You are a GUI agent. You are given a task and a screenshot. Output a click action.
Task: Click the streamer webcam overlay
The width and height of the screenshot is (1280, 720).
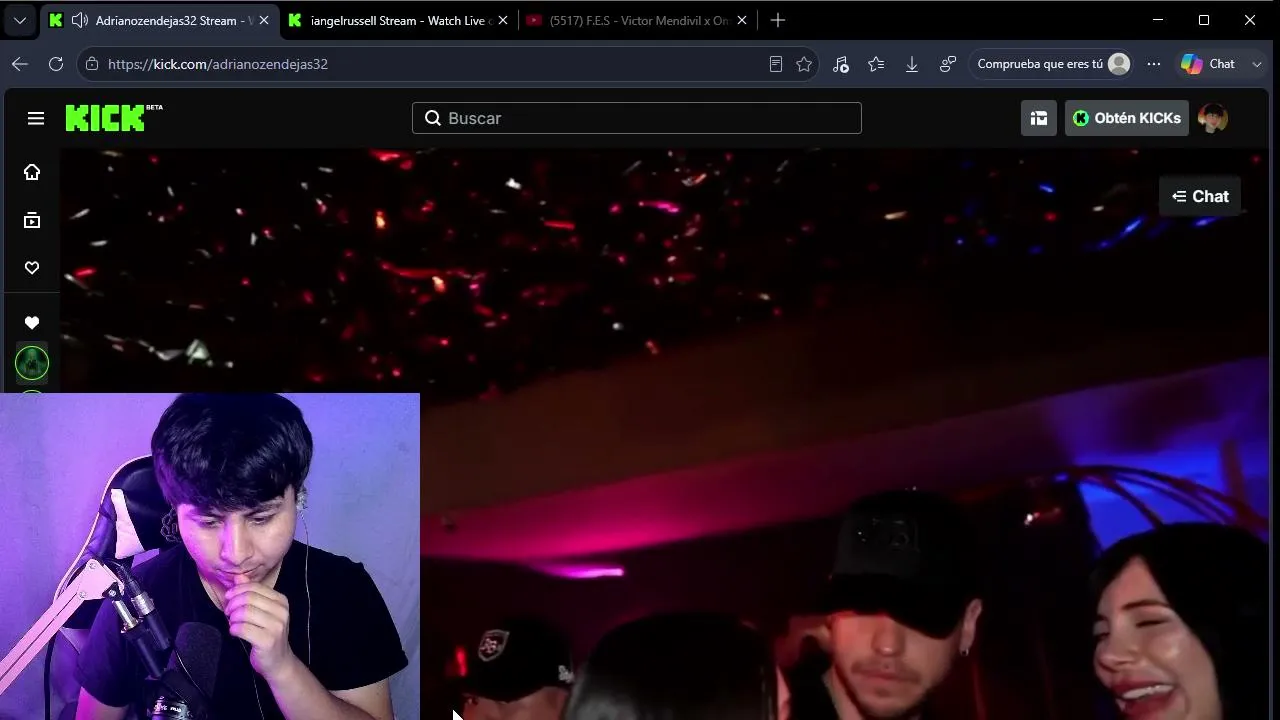click(210, 556)
